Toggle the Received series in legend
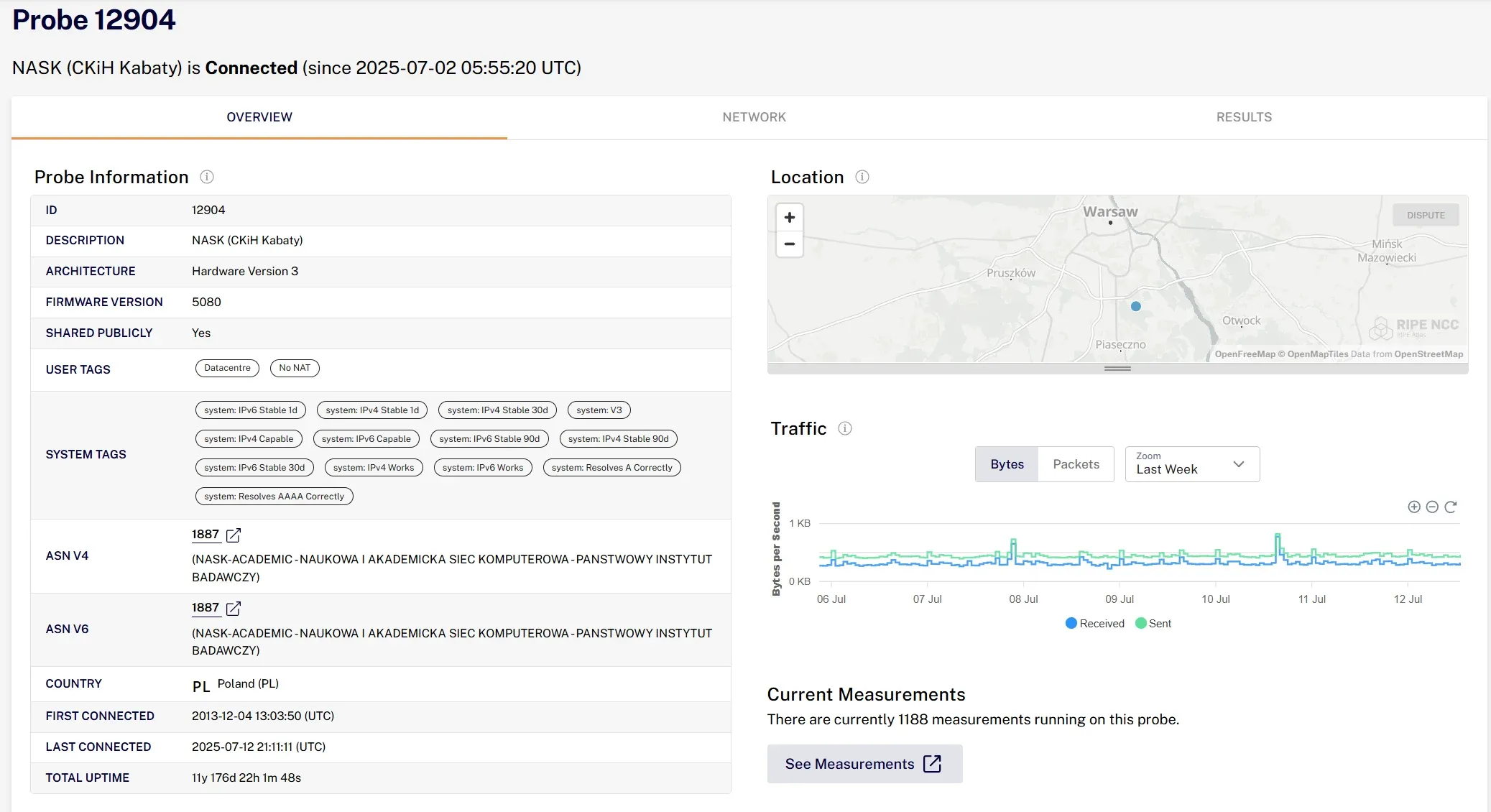 click(x=1095, y=624)
